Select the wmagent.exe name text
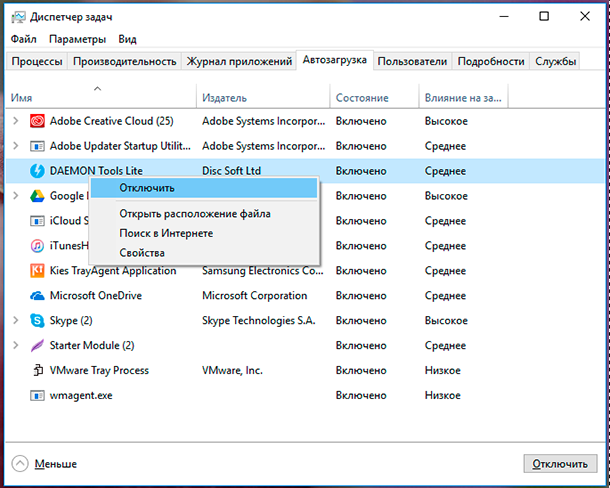Screen dimensions: 610x488 click(x=81, y=395)
